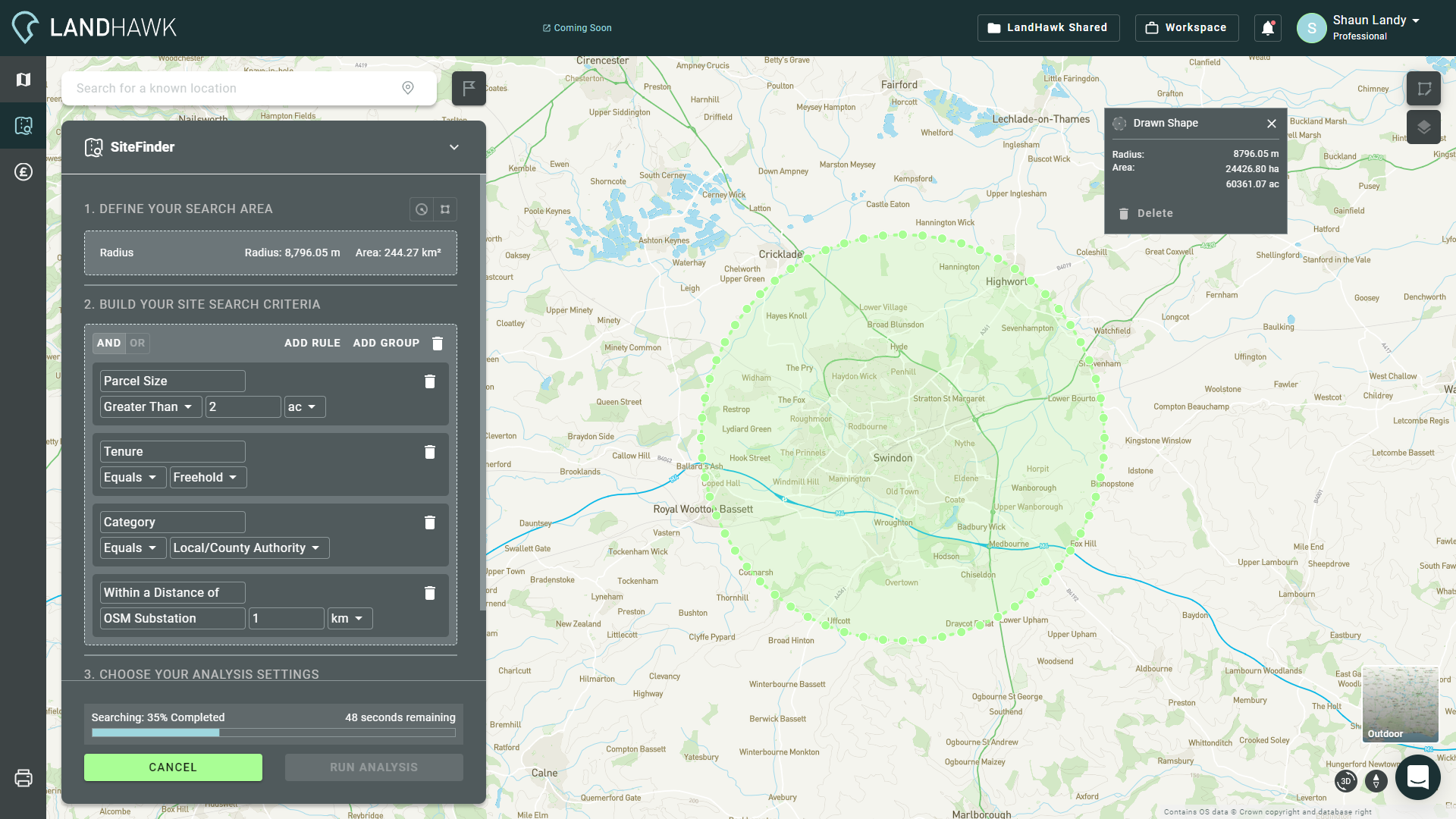The width and height of the screenshot is (1456, 819).
Task: Open the SiteFinder sidebar icon
Action: [23, 126]
